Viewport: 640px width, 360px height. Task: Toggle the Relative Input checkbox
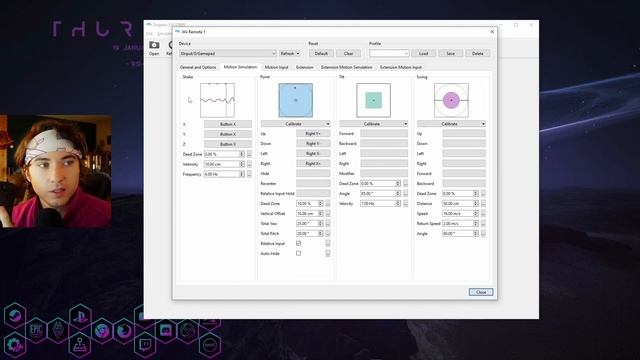pyautogui.click(x=298, y=243)
